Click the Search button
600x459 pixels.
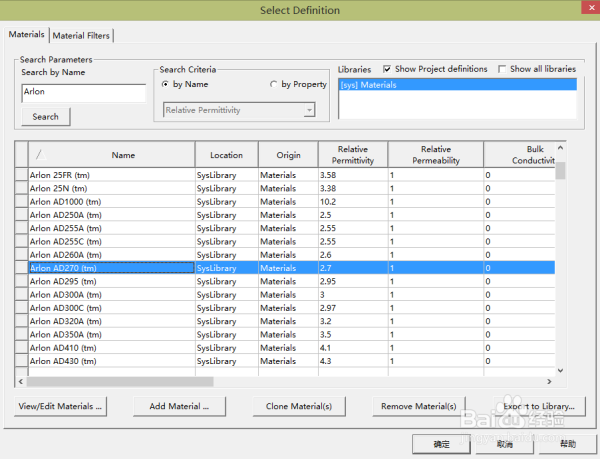click(x=46, y=117)
